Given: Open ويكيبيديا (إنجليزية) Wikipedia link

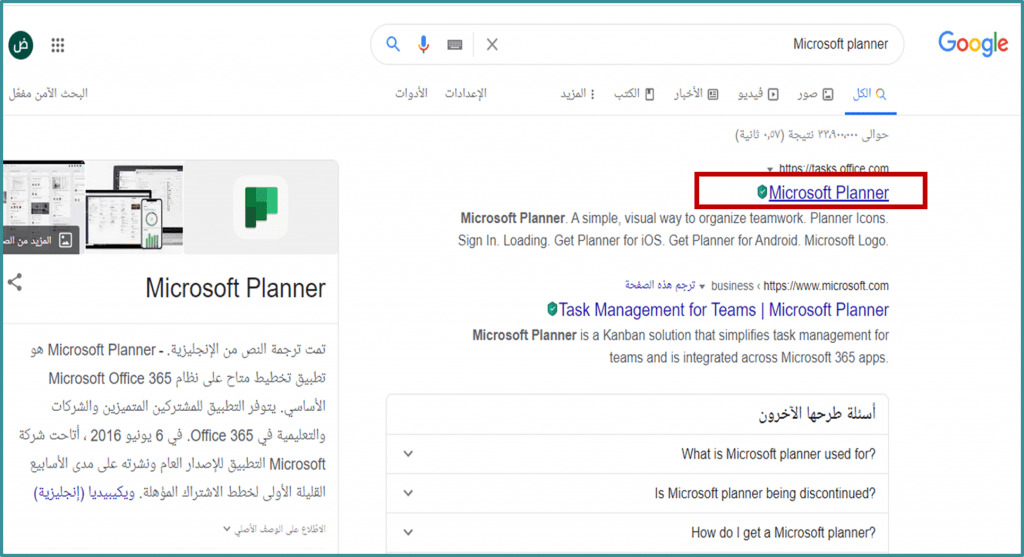Looking at the screenshot, I should pyautogui.click(x=84, y=492).
